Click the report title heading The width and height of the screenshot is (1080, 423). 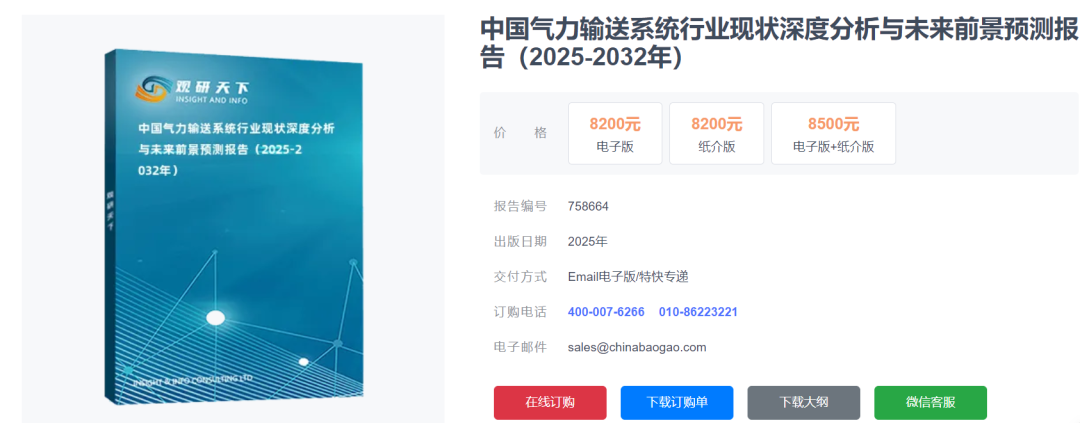click(x=778, y=43)
